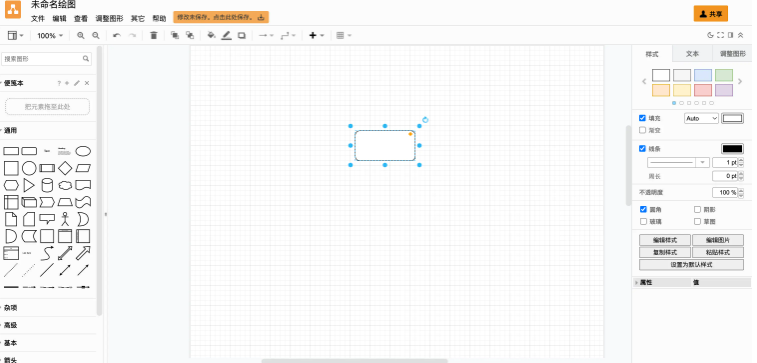The image size is (757, 363).
Task: Open the connection arrow style dropdown
Action: 266,35
